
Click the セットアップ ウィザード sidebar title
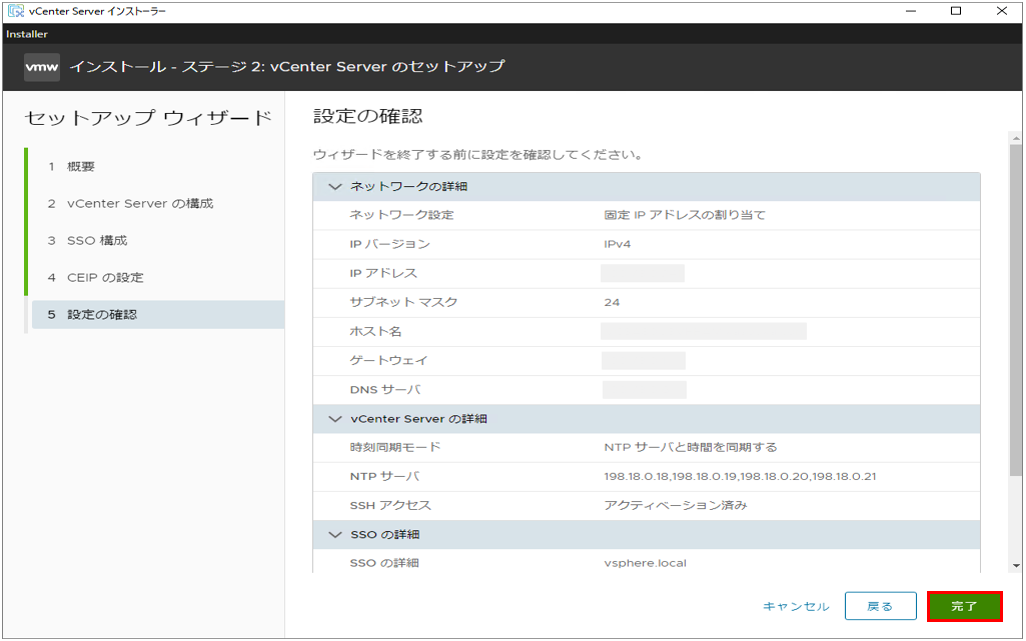point(148,118)
